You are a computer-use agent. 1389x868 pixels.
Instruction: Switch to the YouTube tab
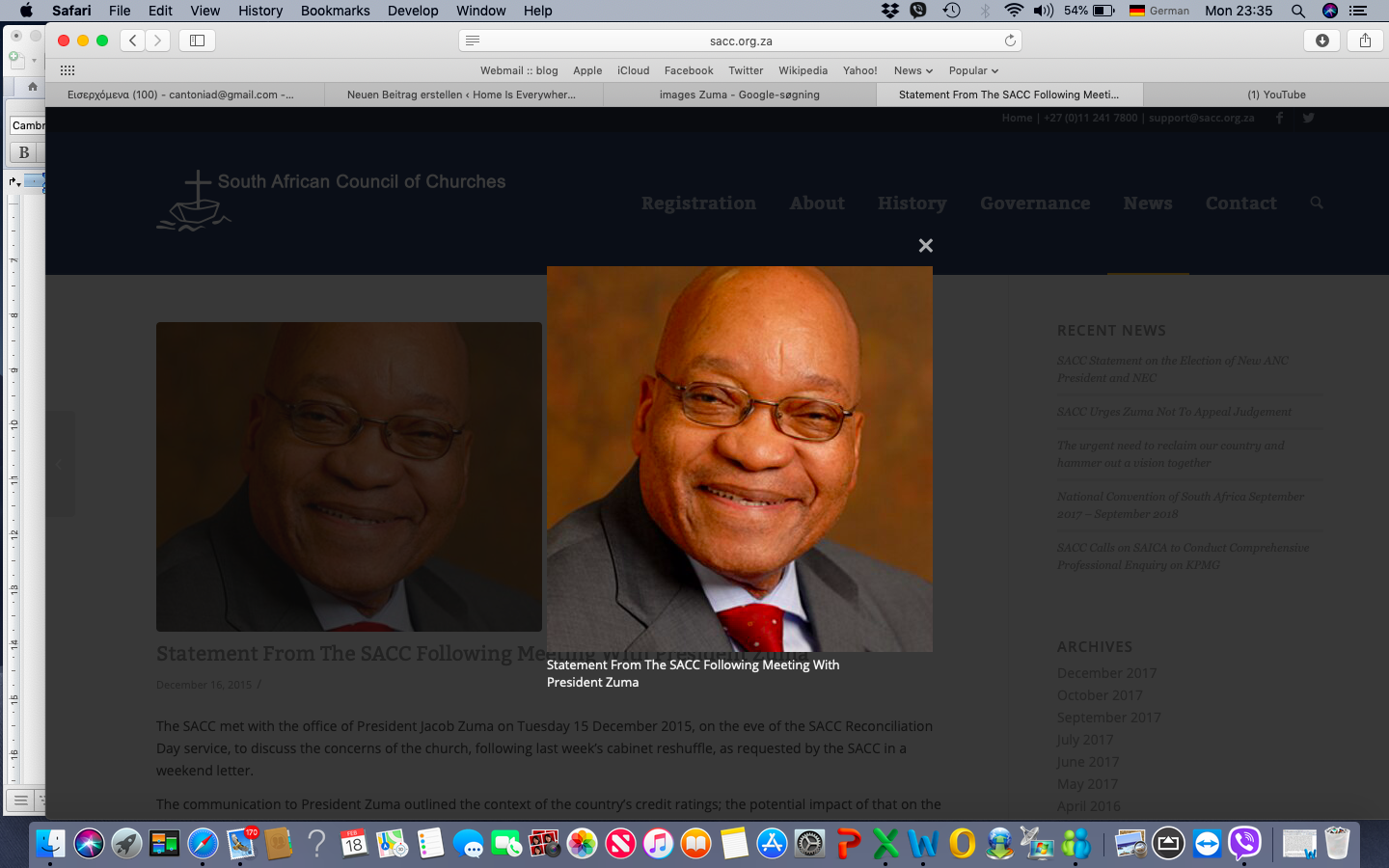click(x=1276, y=95)
